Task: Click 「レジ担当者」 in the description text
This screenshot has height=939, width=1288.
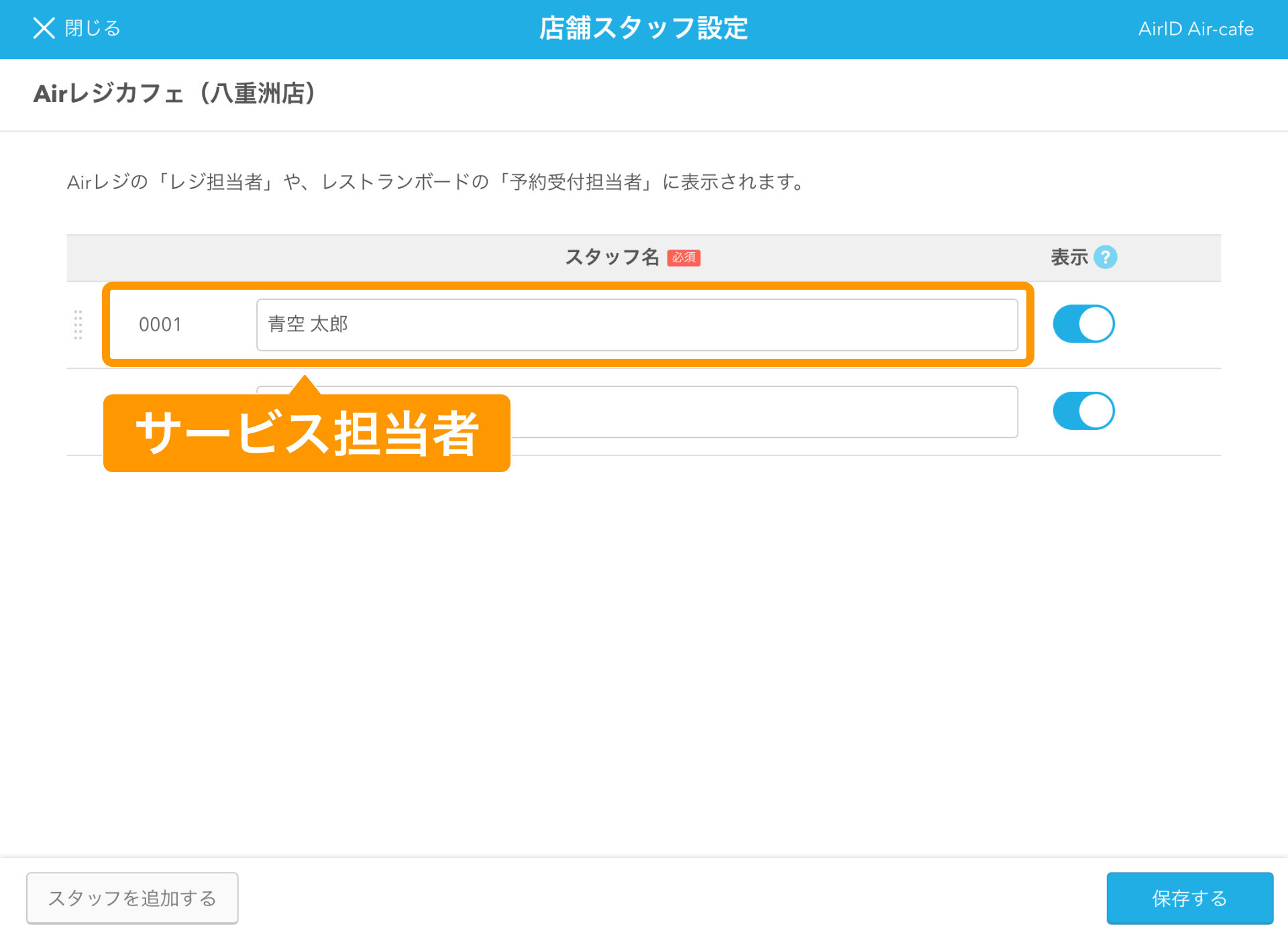Action: point(215,182)
